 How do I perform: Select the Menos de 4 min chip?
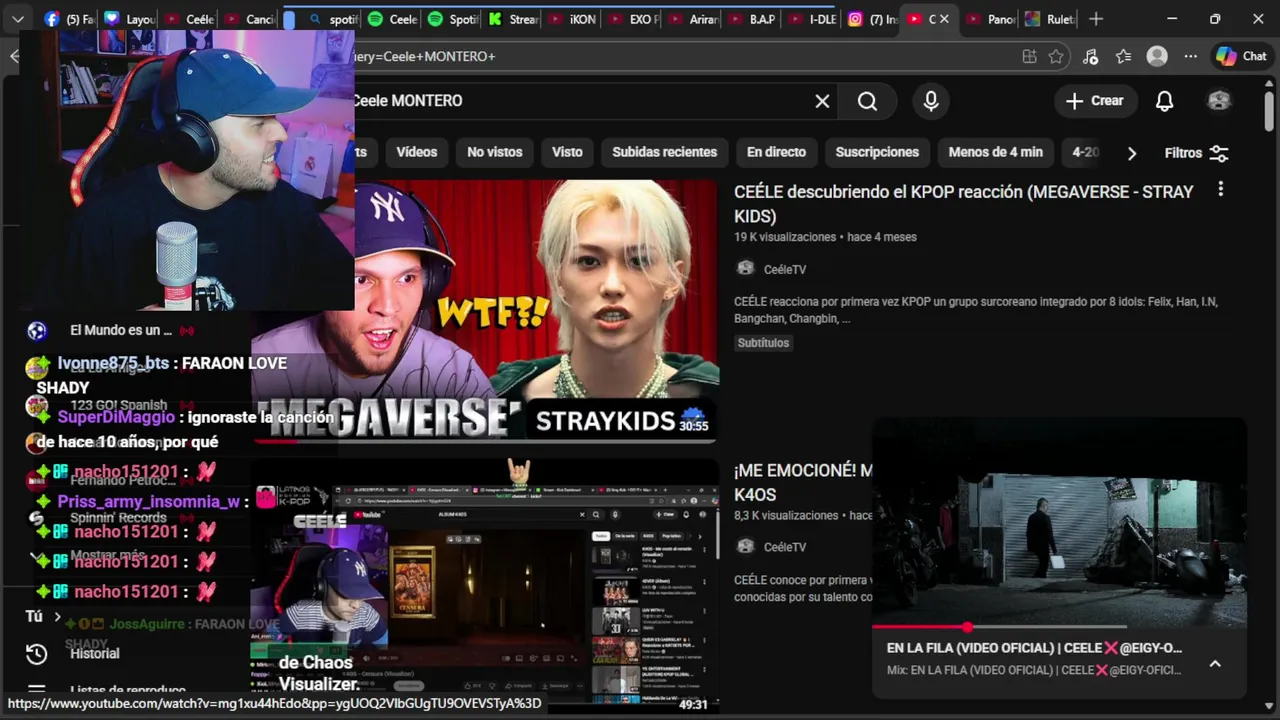coord(995,152)
